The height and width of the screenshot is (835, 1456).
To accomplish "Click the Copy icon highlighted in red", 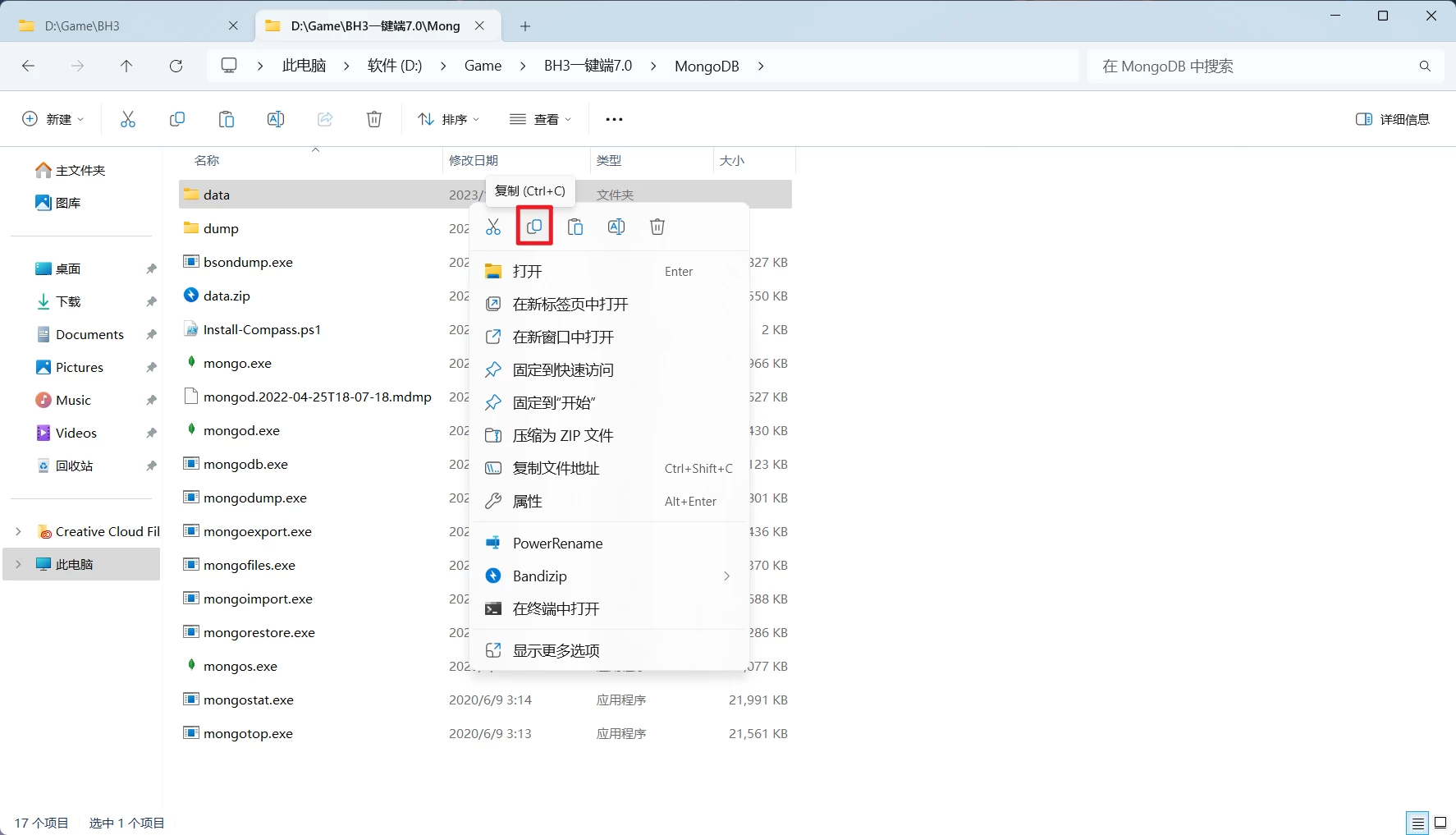I will (533, 227).
